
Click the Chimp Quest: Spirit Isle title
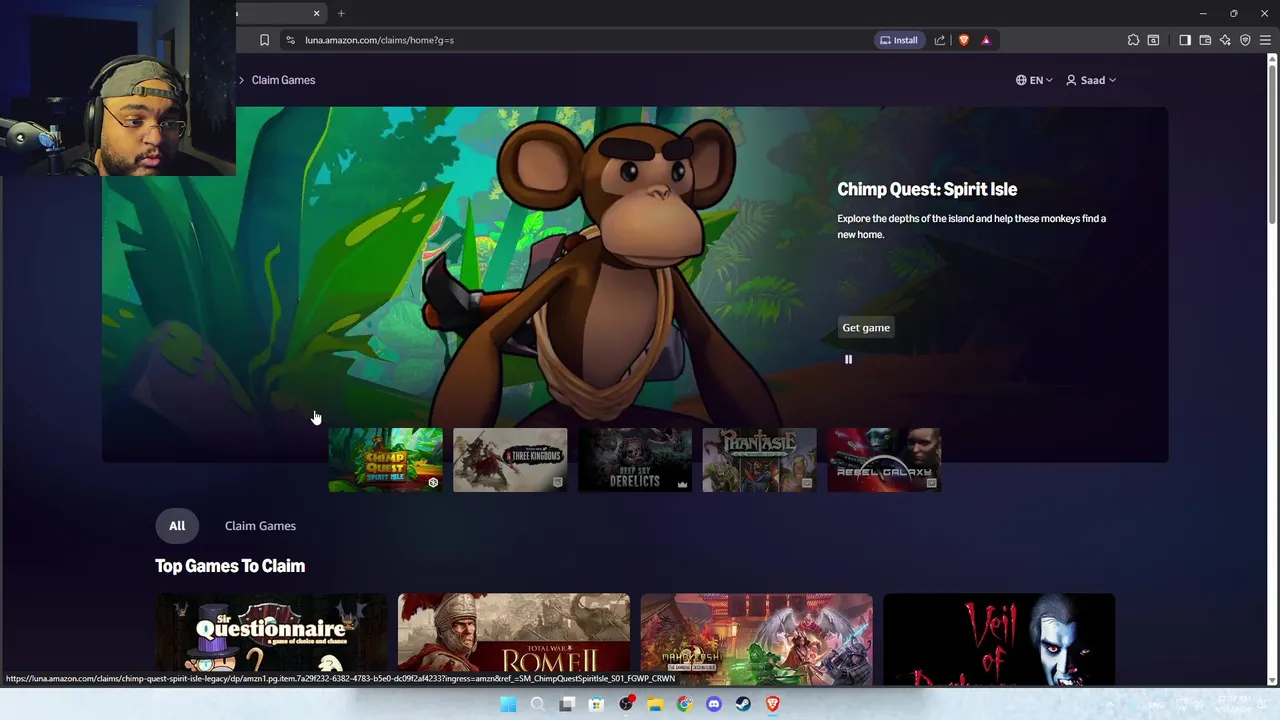pyautogui.click(x=927, y=189)
